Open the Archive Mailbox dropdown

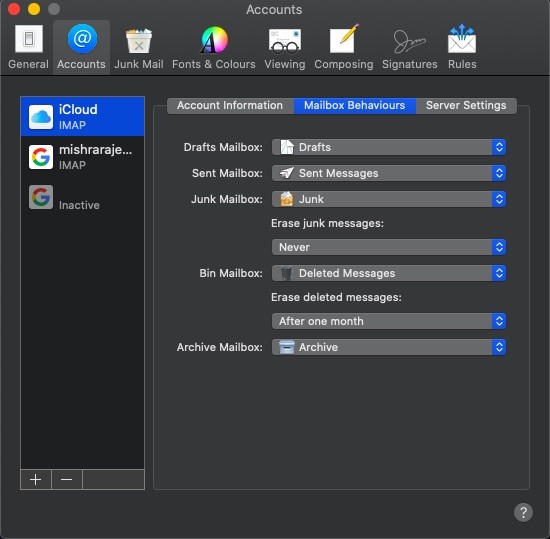tap(389, 347)
